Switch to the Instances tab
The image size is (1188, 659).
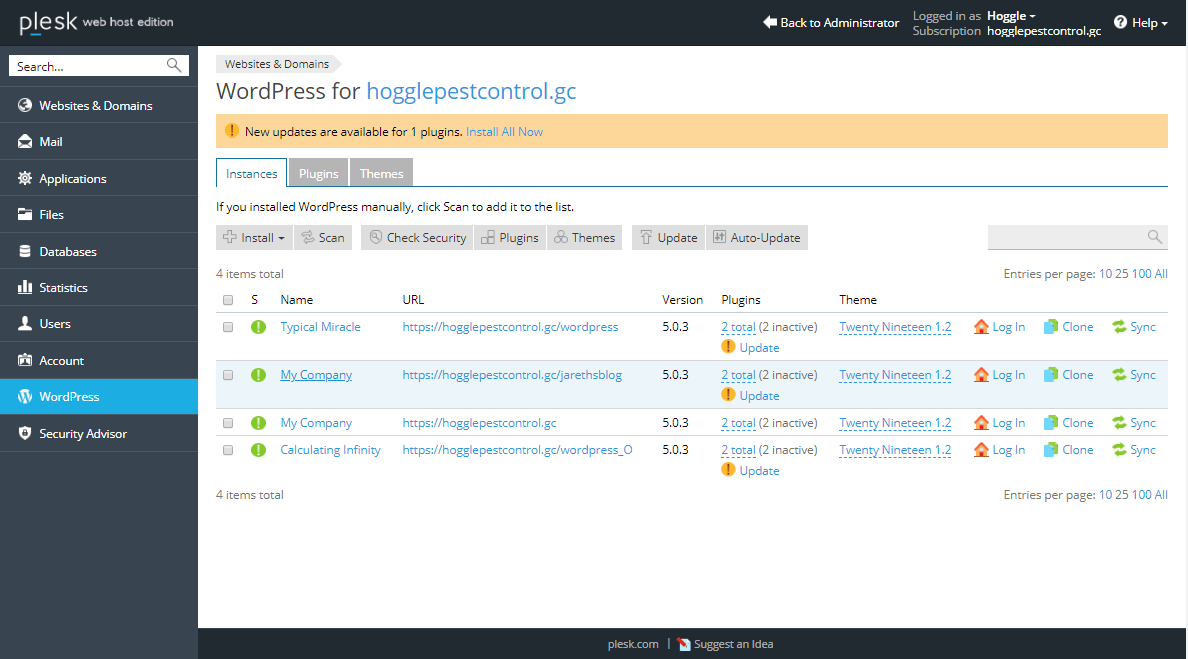(252, 173)
